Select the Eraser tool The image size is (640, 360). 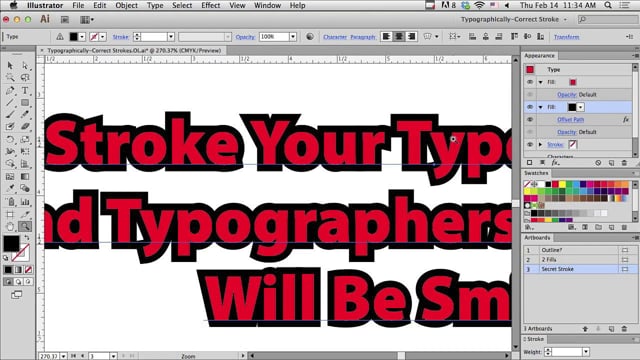coord(25,127)
